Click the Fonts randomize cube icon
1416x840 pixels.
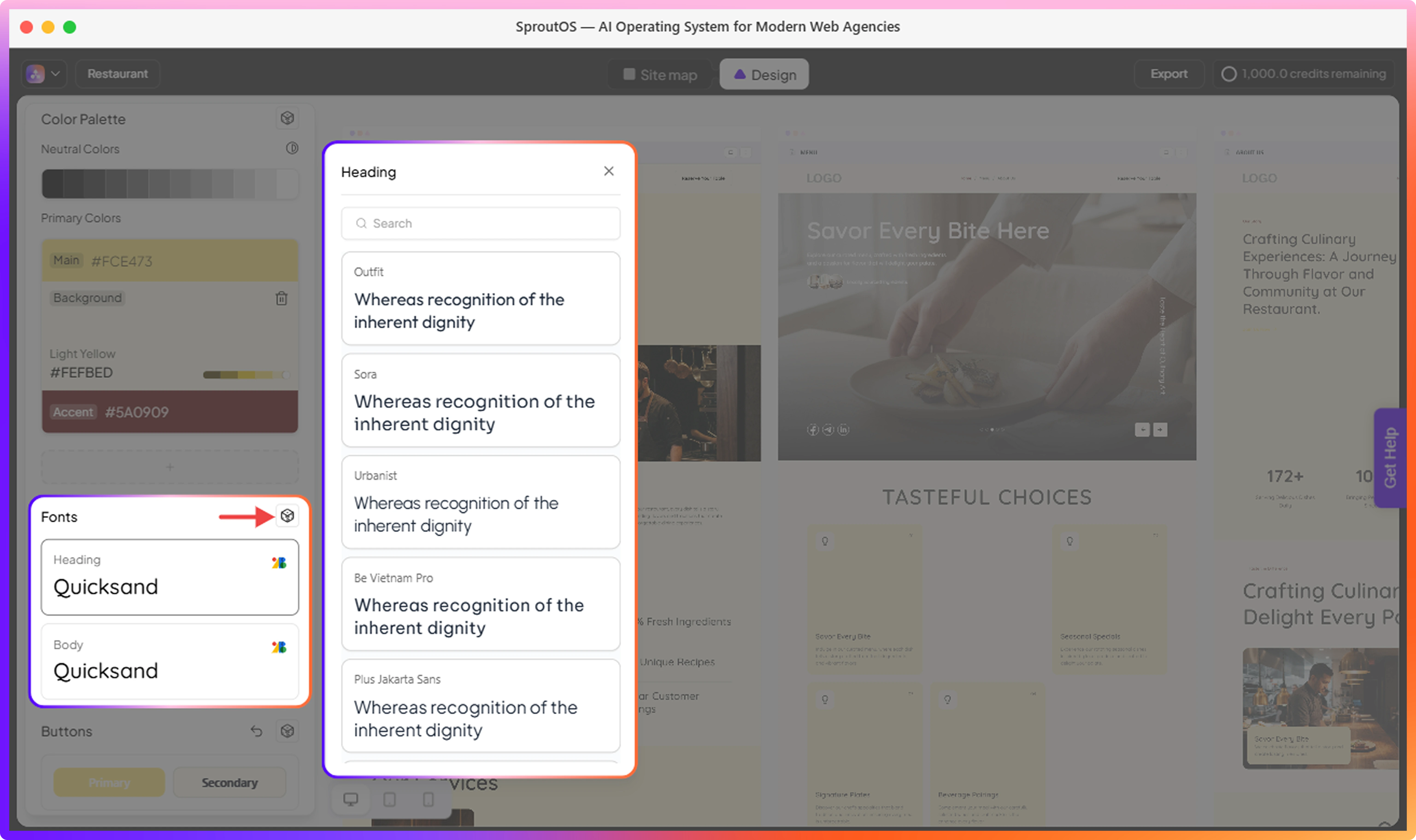287,516
